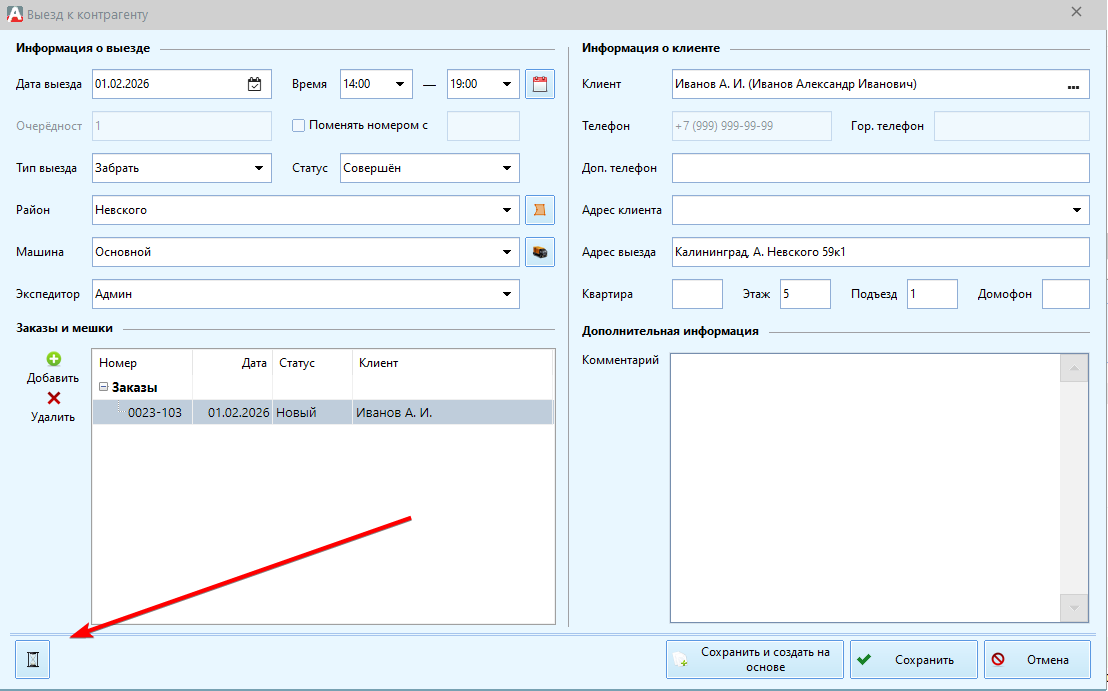The height and width of the screenshot is (691, 1108).
Task: Open client selection via the ellipsis button
Action: [1073, 85]
